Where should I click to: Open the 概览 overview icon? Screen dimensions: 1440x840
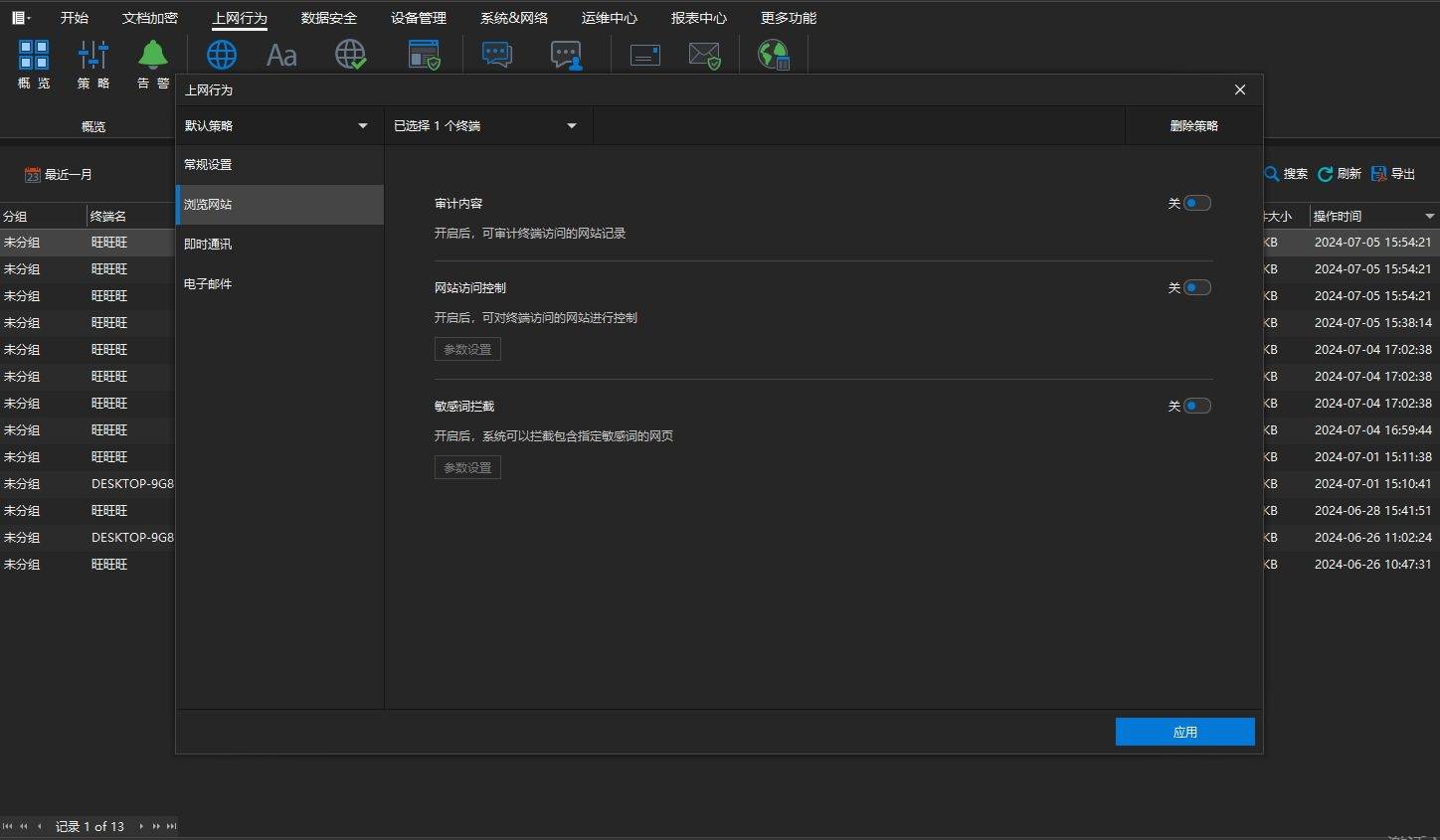34,56
